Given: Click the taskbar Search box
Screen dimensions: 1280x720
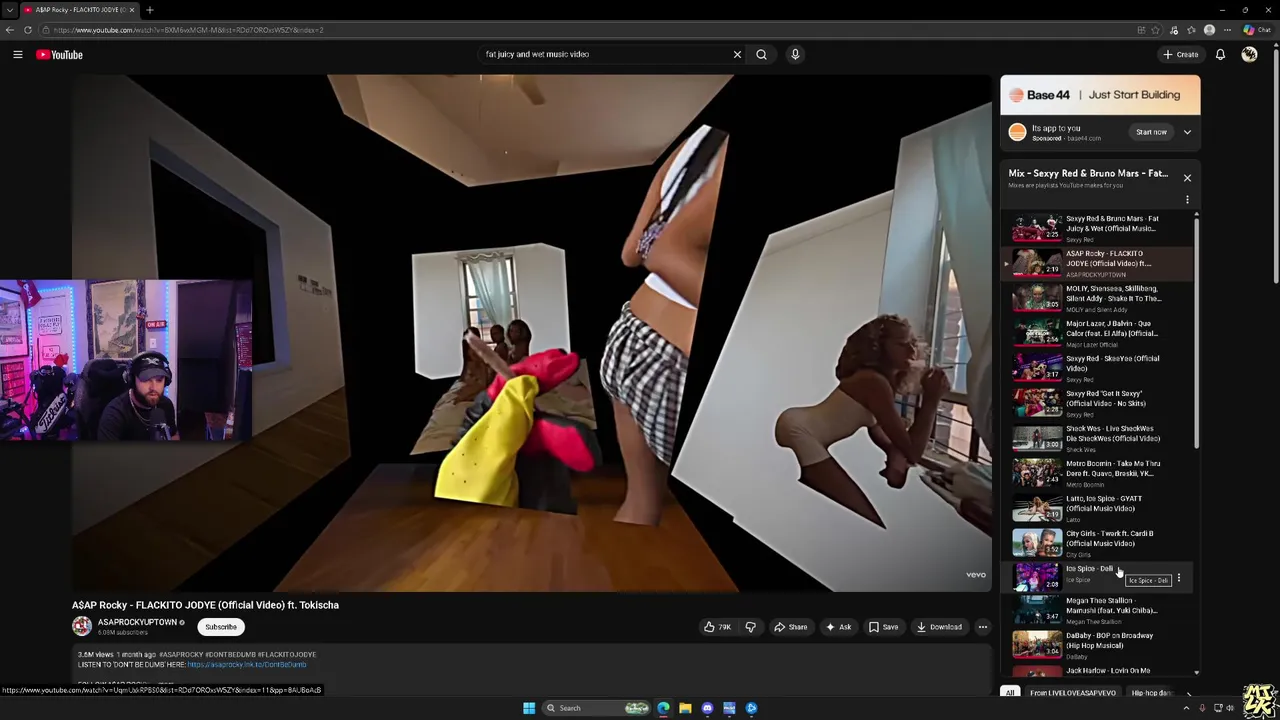Looking at the screenshot, I should click(594, 708).
